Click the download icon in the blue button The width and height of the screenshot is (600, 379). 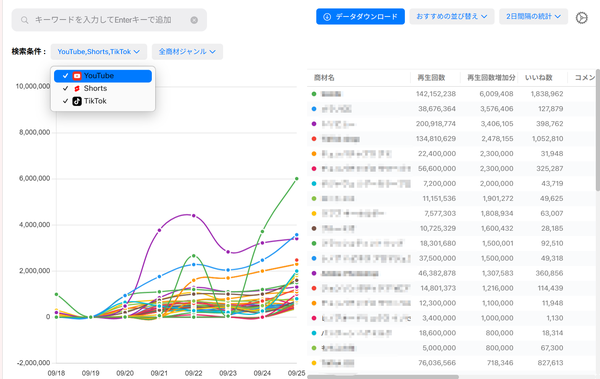[x=327, y=17]
